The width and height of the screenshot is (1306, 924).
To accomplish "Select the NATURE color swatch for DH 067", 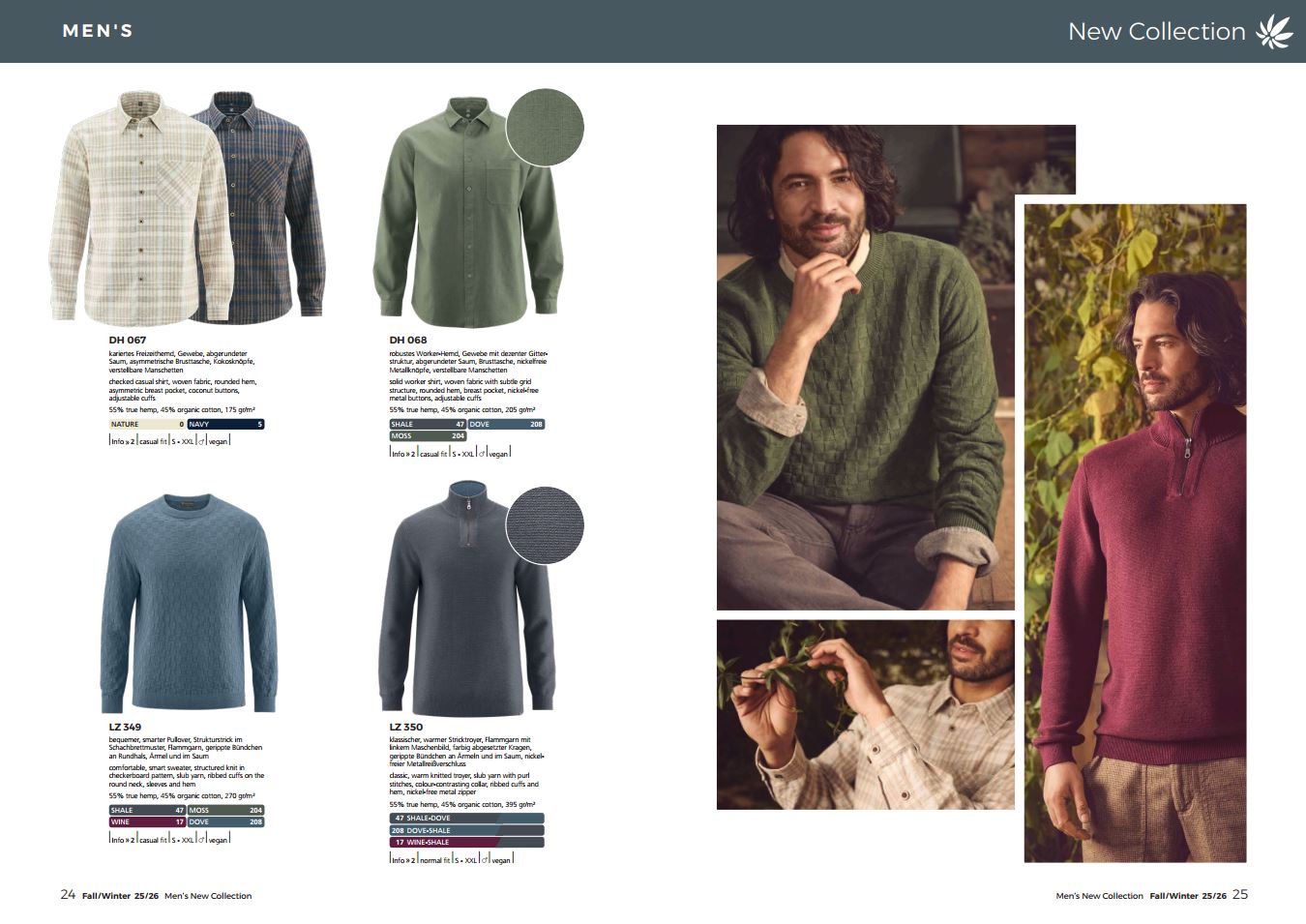I will tap(146, 424).
